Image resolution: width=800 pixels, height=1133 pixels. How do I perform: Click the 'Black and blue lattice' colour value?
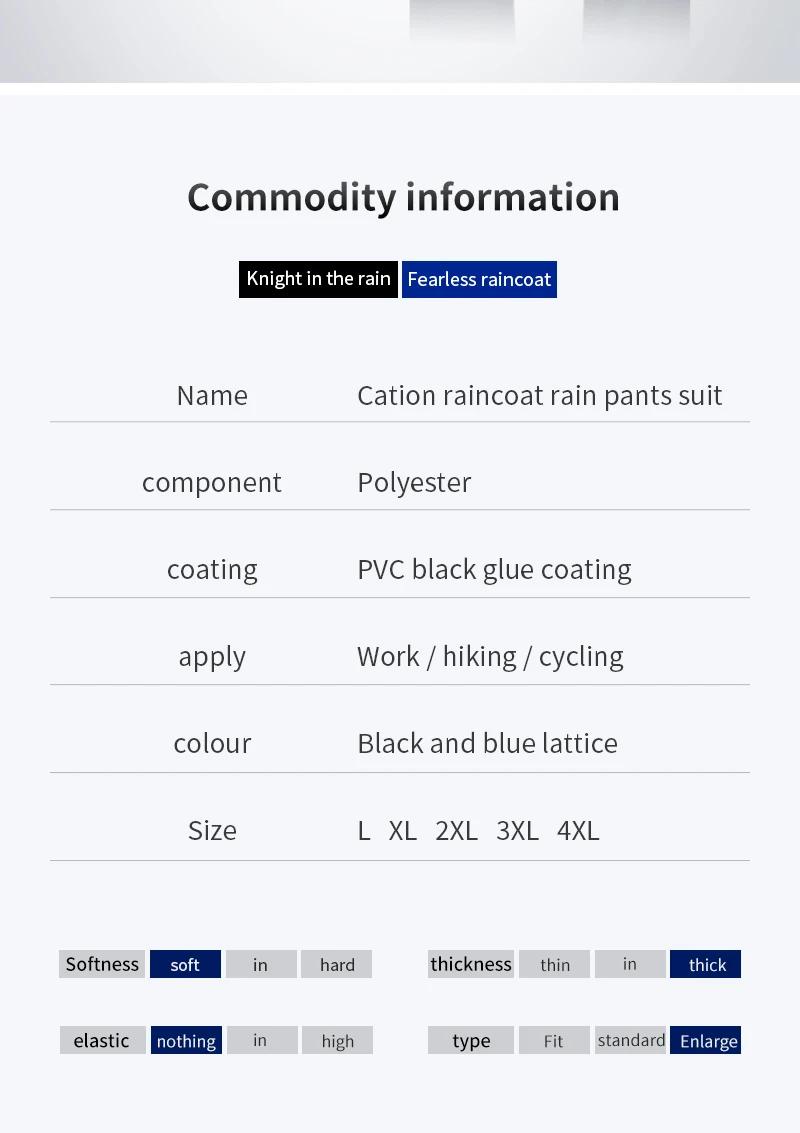tap(488, 744)
